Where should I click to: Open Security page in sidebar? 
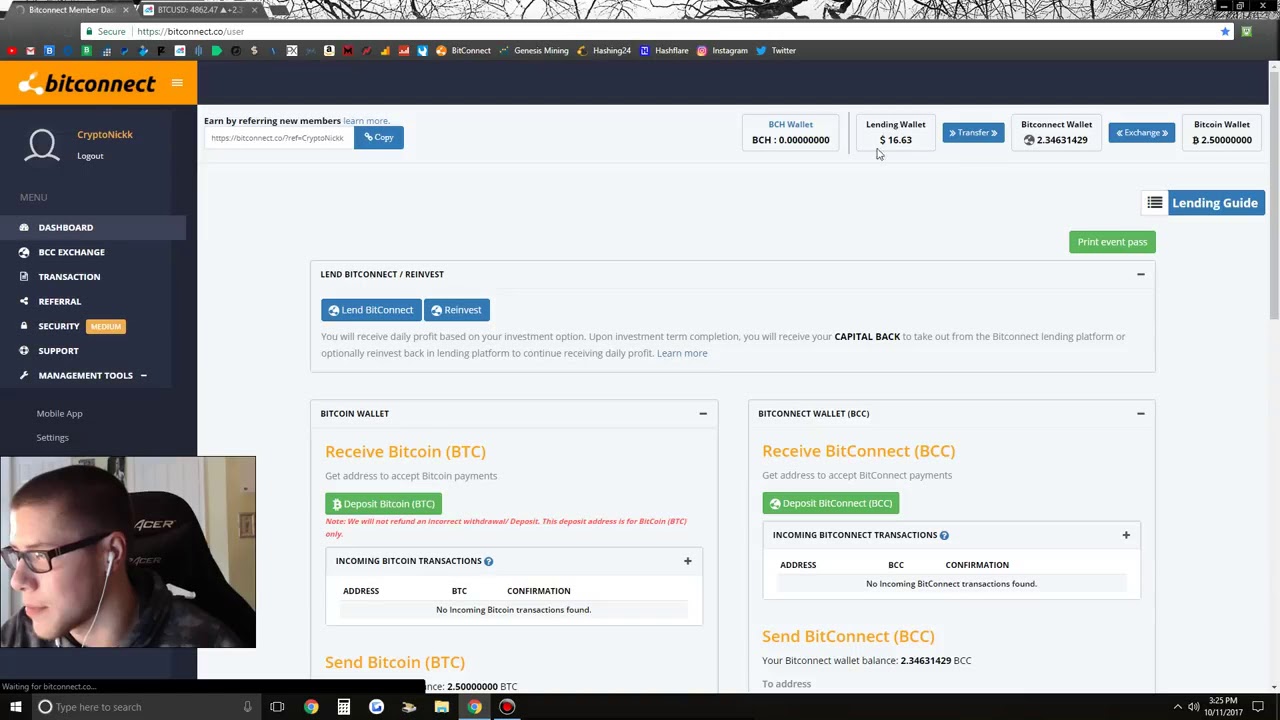[x=92, y=326]
